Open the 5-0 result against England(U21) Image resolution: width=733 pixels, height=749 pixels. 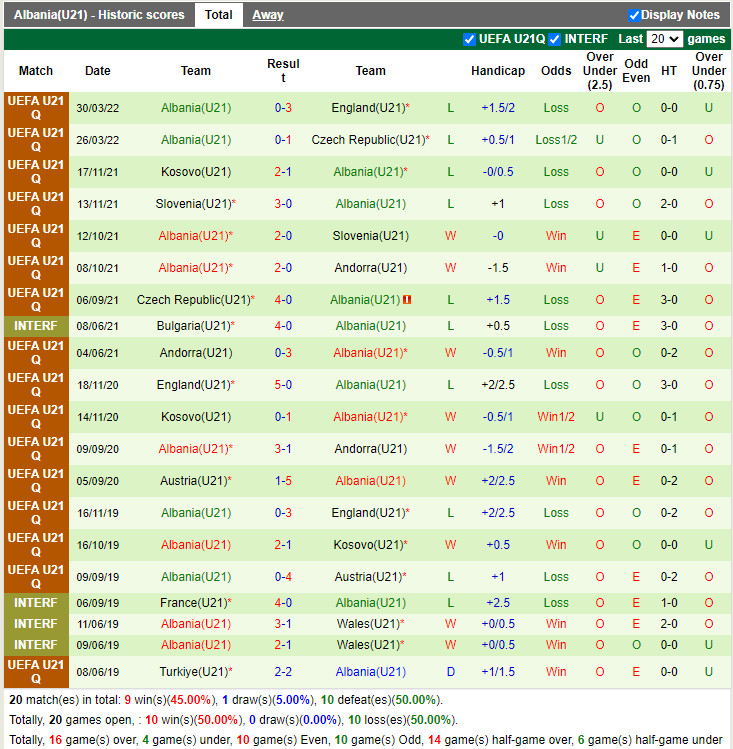[283, 385]
